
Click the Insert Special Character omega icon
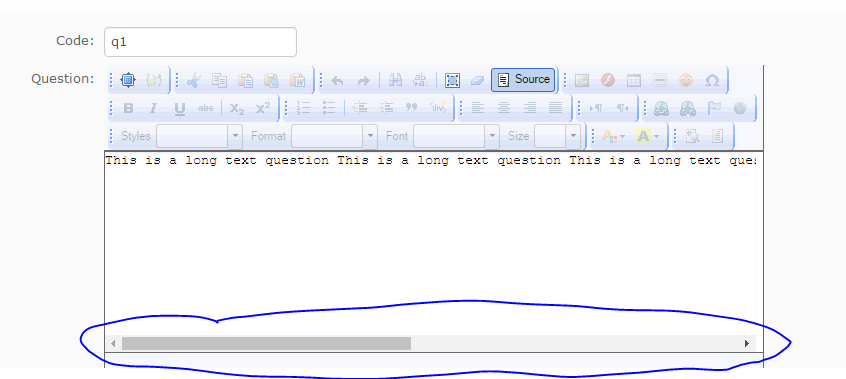point(712,80)
